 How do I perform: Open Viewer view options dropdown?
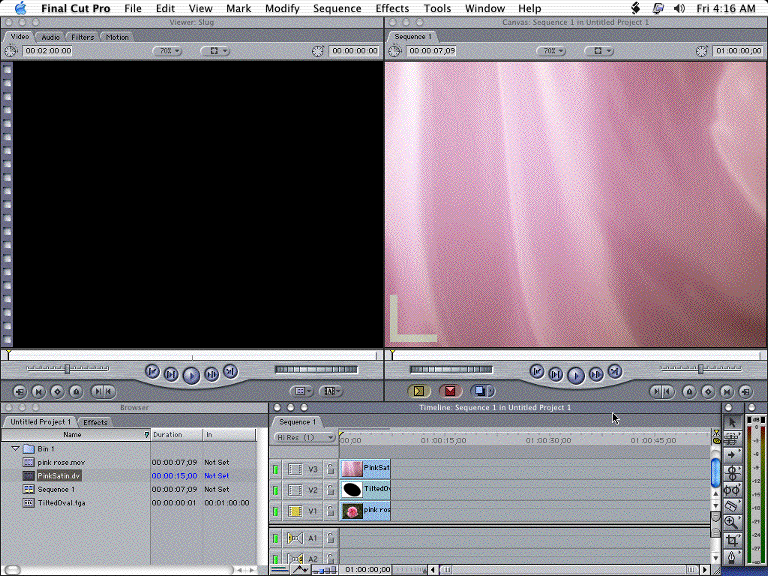point(215,51)
